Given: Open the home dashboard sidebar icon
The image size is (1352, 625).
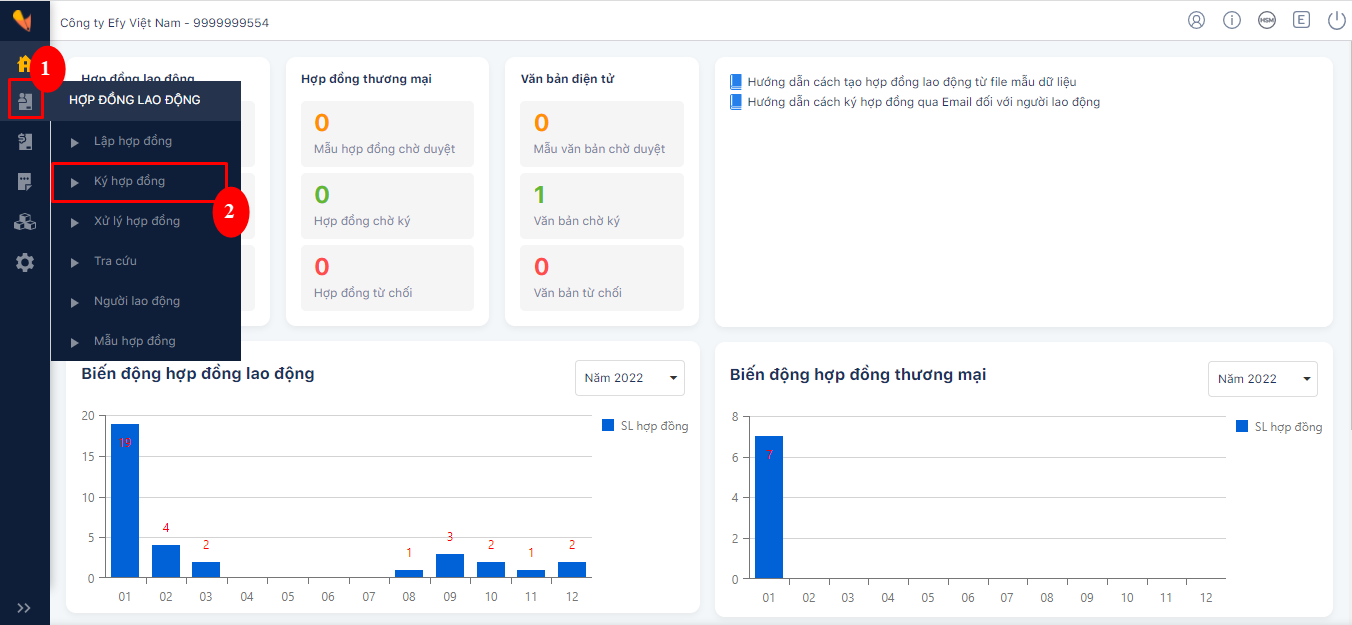Looking at the screenshot, I should tap(24, 63).
